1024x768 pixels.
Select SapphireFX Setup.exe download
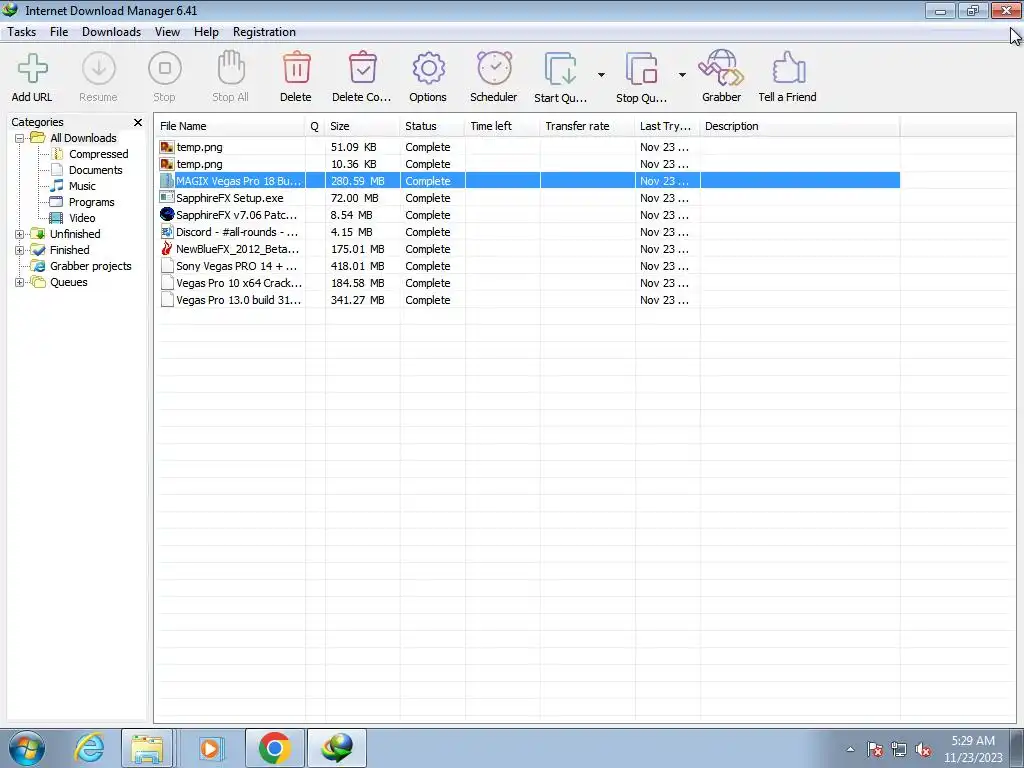point(528,198)
